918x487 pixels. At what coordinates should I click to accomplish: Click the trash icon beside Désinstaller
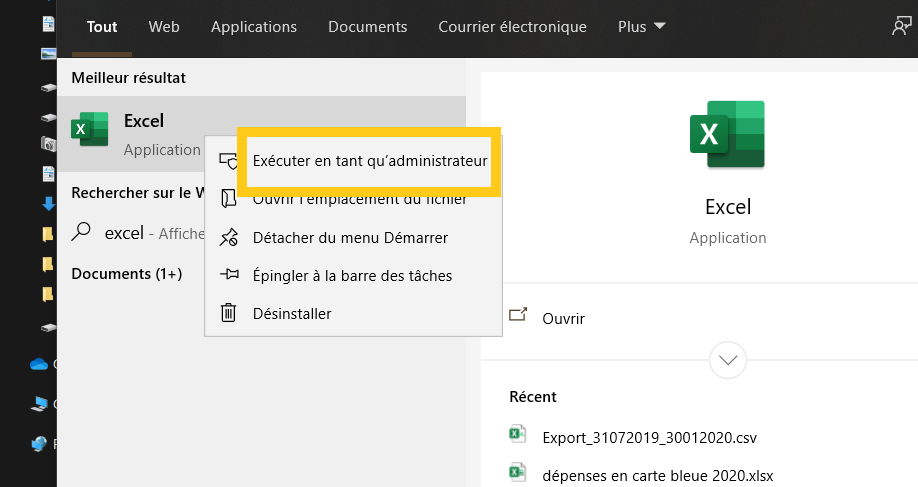point(228,313)
